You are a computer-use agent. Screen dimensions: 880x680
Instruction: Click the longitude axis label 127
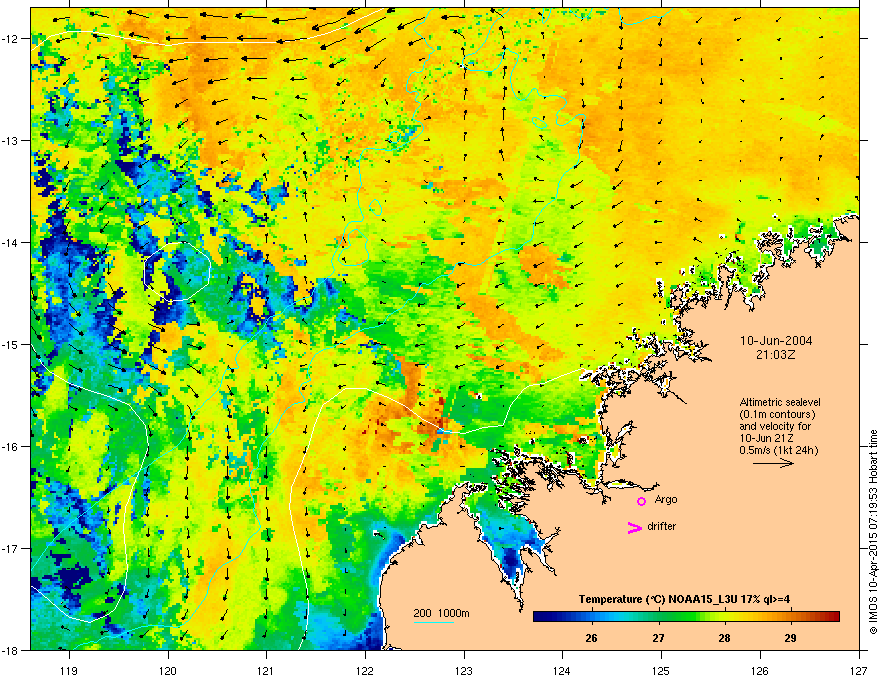859,670
